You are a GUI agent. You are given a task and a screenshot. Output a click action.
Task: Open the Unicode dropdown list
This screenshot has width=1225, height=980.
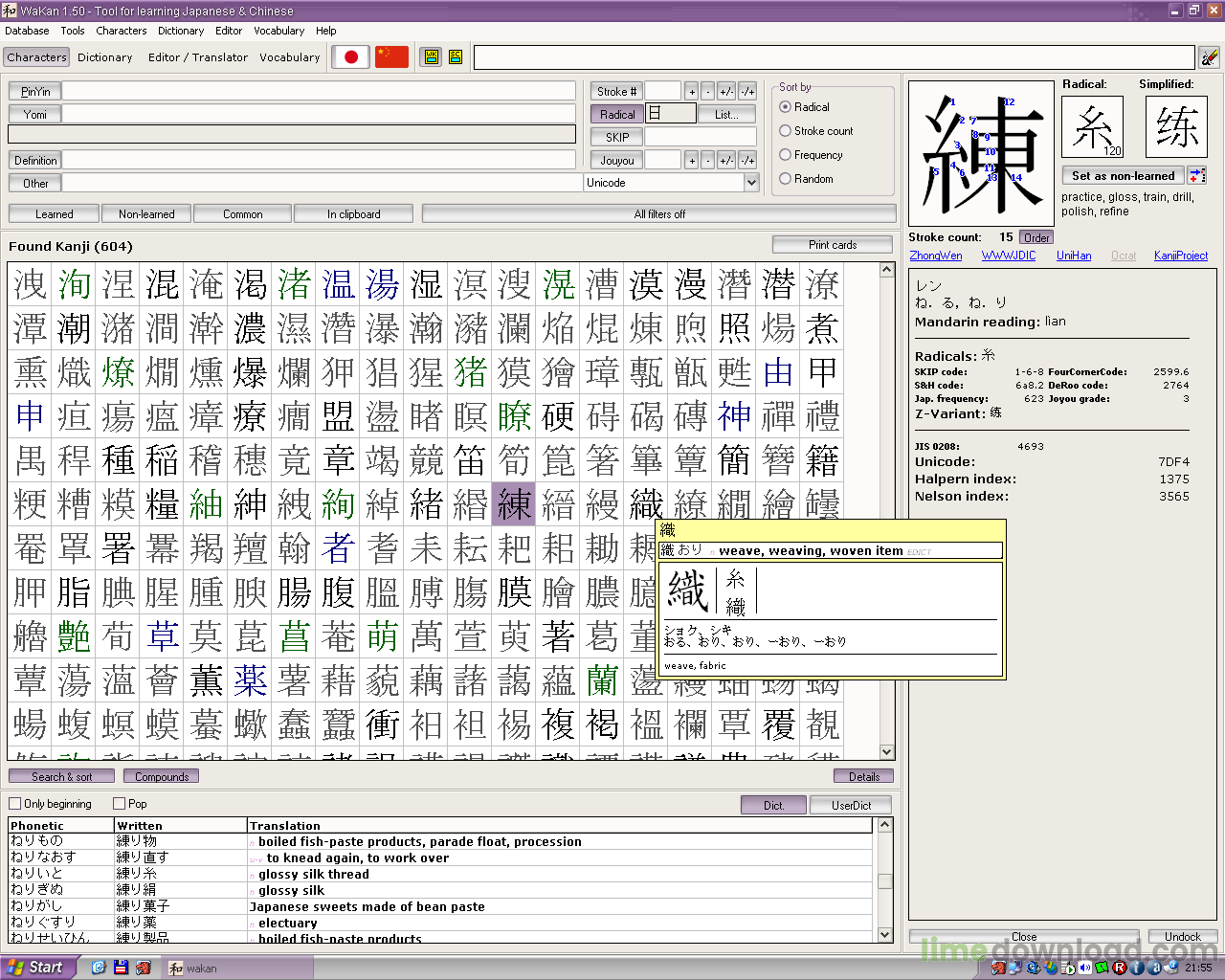(x=751, y=183)
